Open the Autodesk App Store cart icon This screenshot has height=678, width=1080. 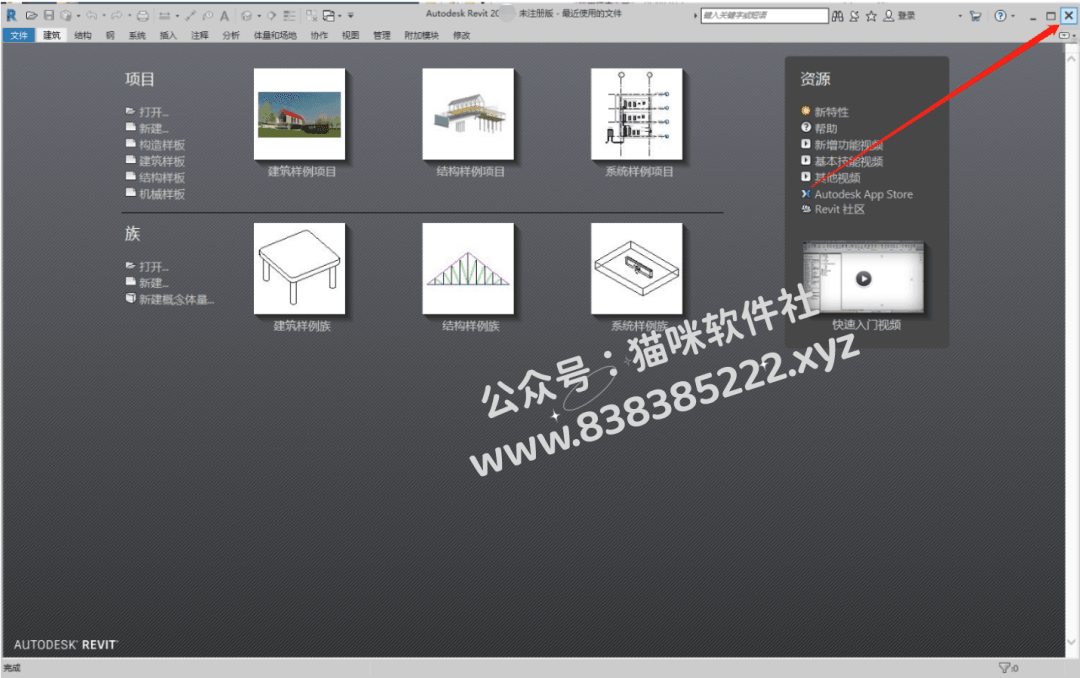tap(975, 16)
